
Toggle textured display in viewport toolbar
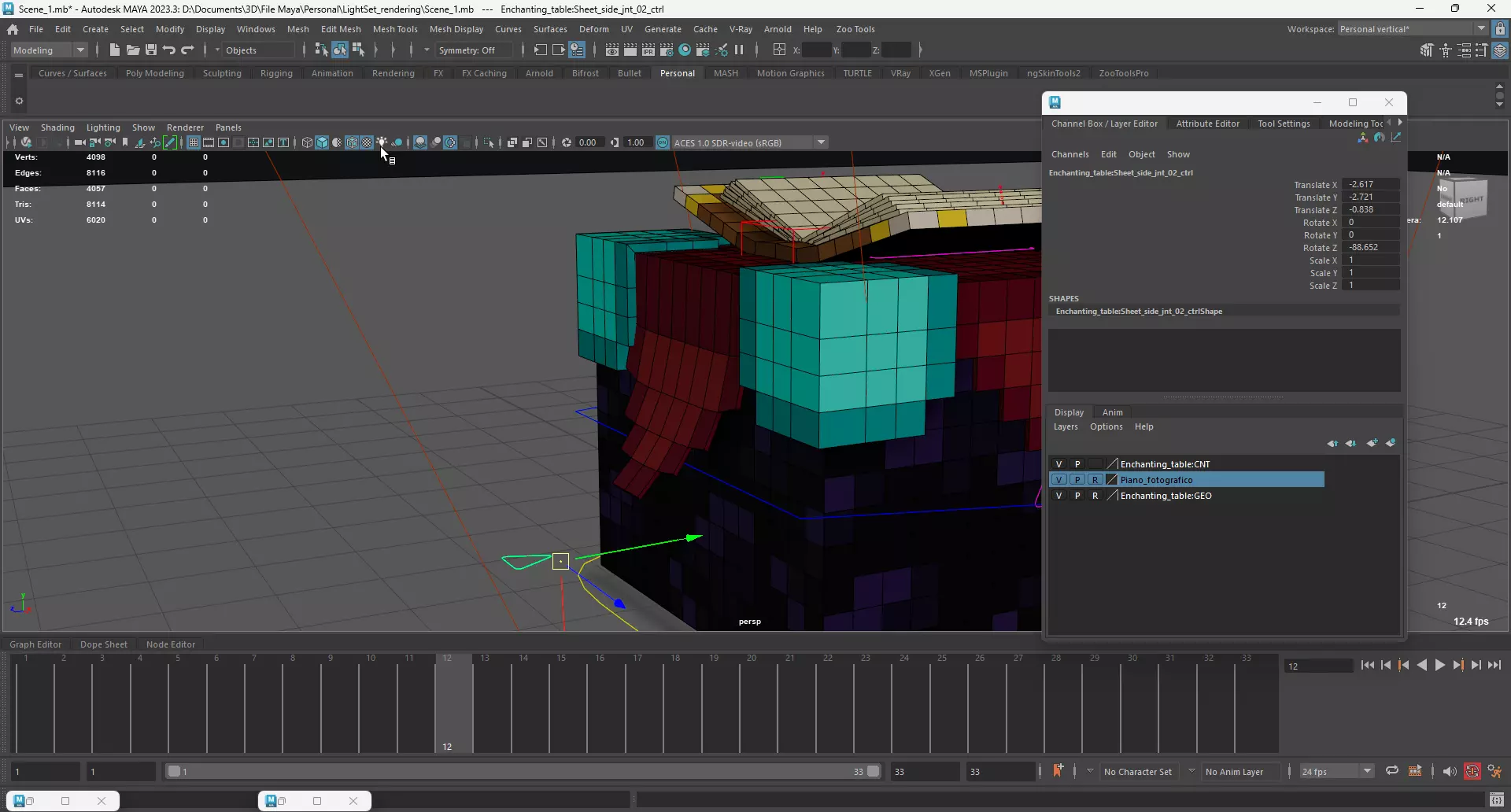click(x=367, y=142)
